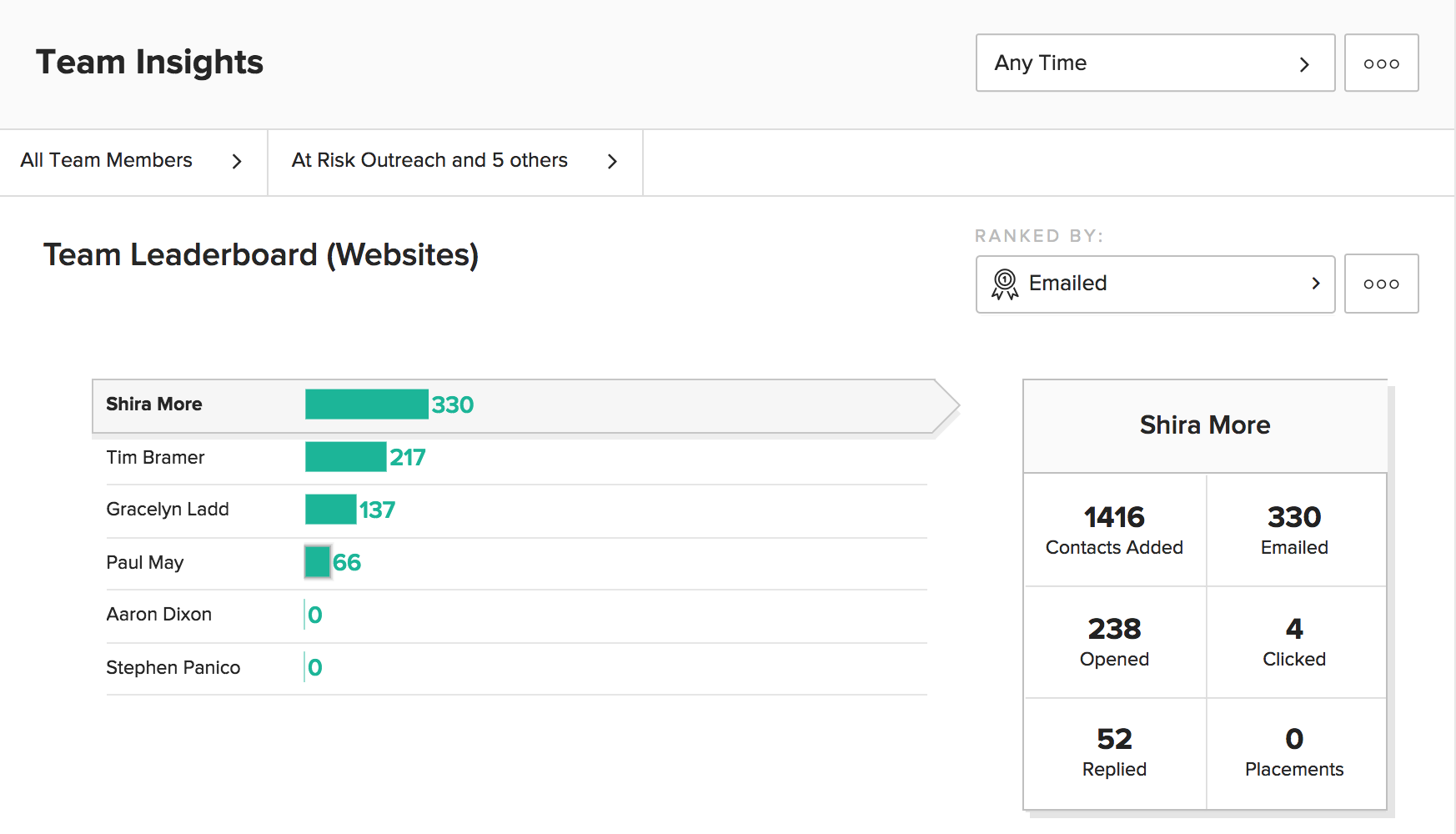Click the green bar showing 217

pyautogui.click(x=345, y=457)
